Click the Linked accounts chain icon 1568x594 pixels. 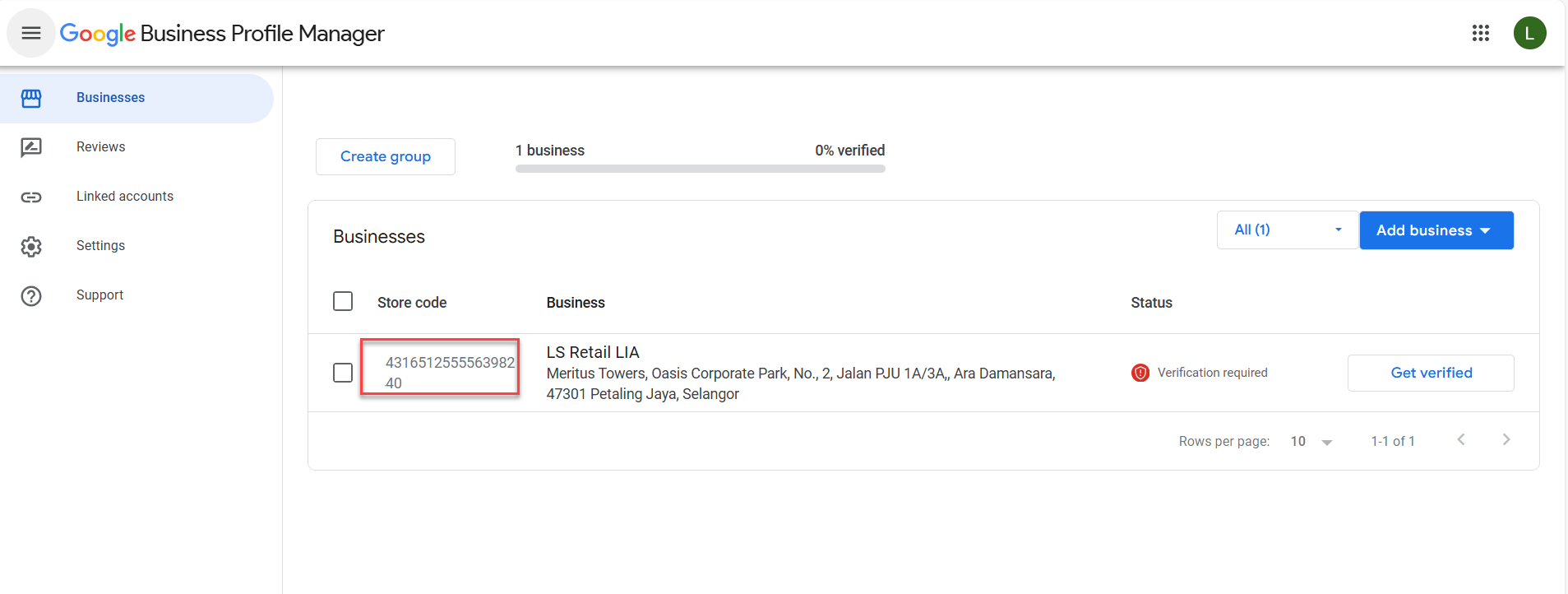pos(31,197)
